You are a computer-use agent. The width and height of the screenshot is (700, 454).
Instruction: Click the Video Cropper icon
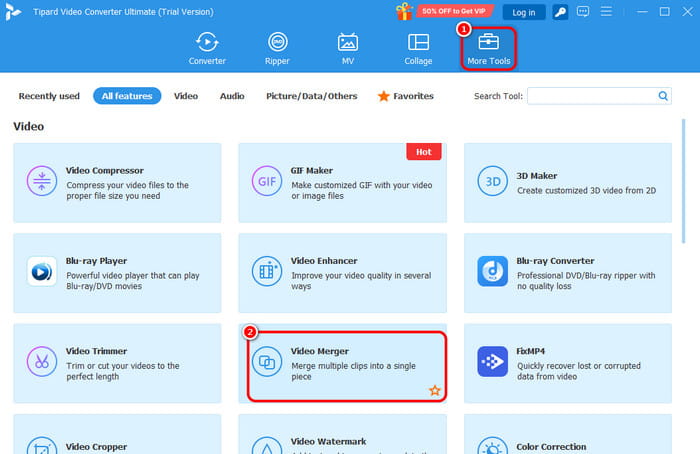coord(42,446)
